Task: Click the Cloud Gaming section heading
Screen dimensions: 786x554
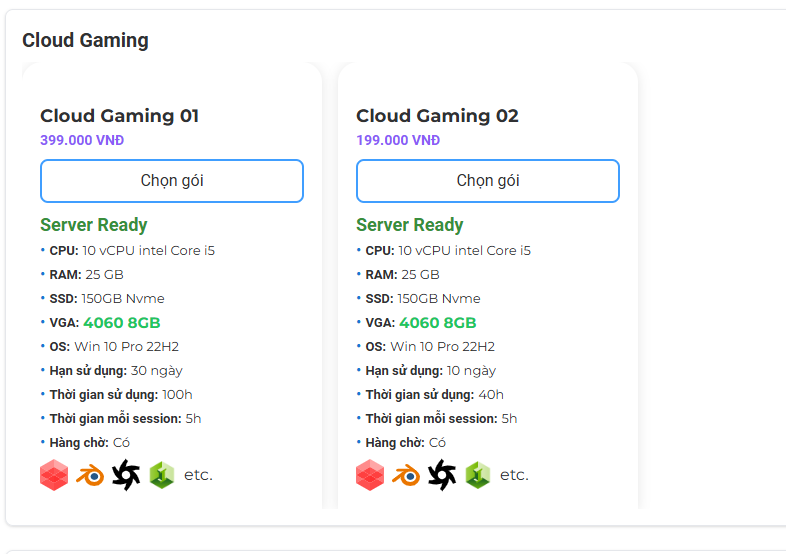Action: pyautogui.click(x=85, y=40)
